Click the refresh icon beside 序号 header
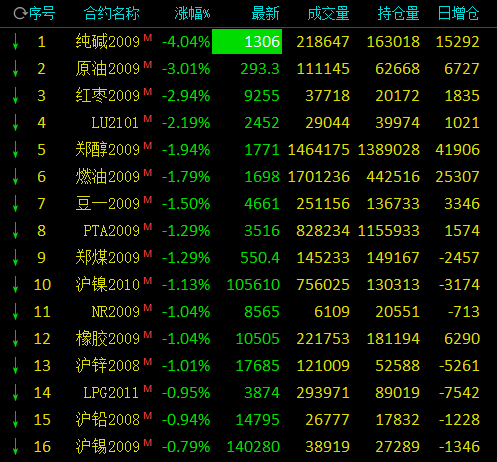 (20, 13)
